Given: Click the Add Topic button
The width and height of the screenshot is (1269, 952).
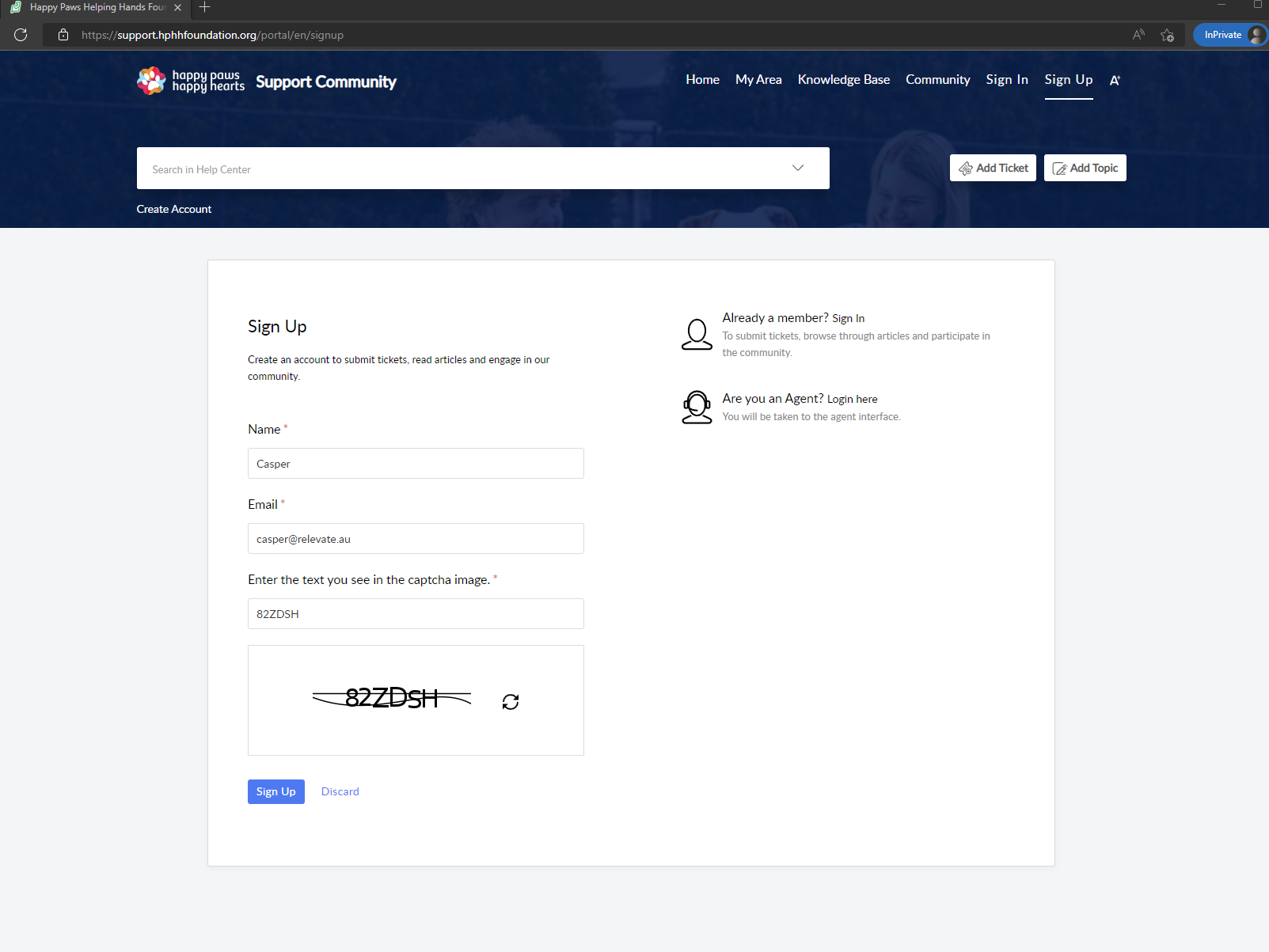Looking at the screenshot, I should [x=1085, y=168].
